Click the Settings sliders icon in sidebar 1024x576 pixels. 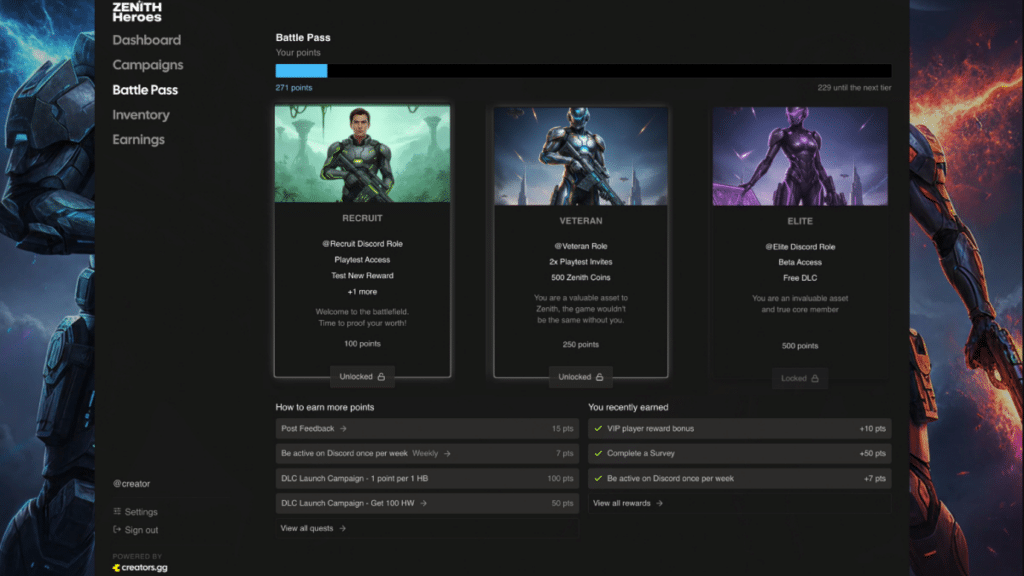tap(117, 511)
